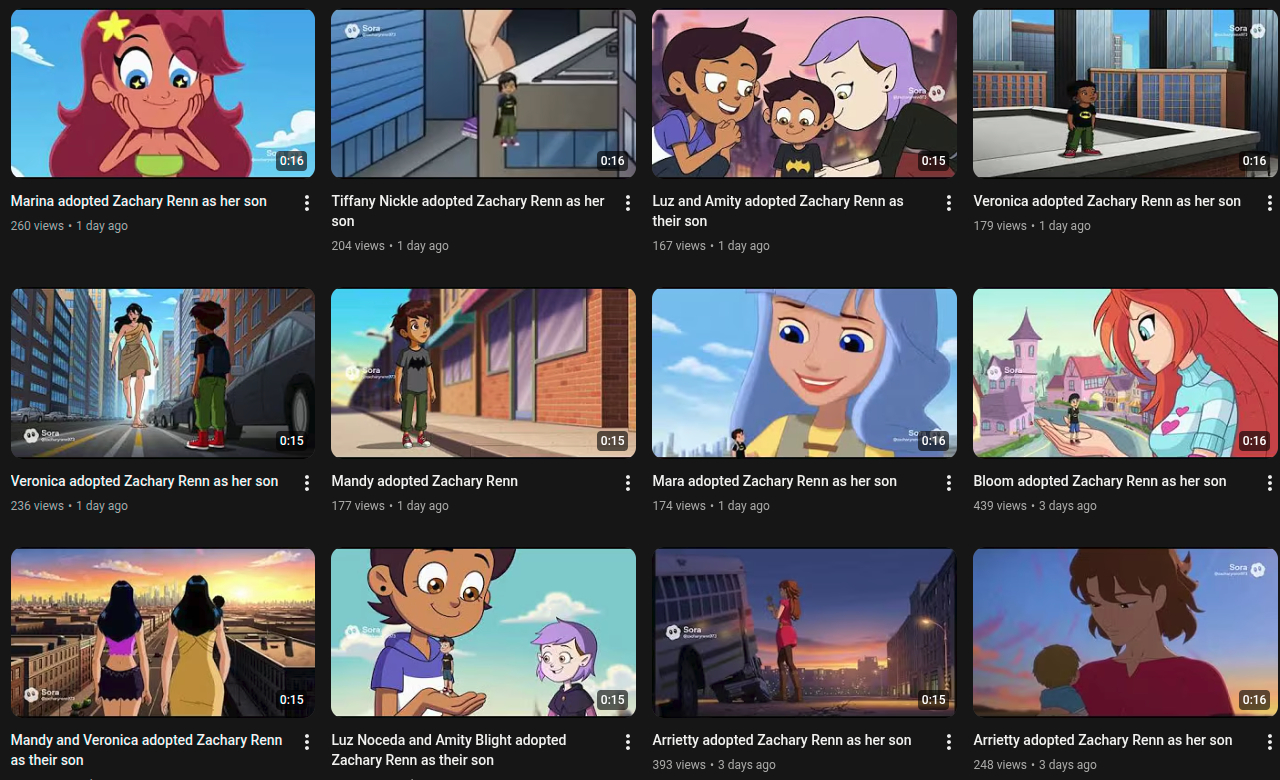Open options menu for Luz Noceda and Amity Blight video

click(x=628, y=742)
